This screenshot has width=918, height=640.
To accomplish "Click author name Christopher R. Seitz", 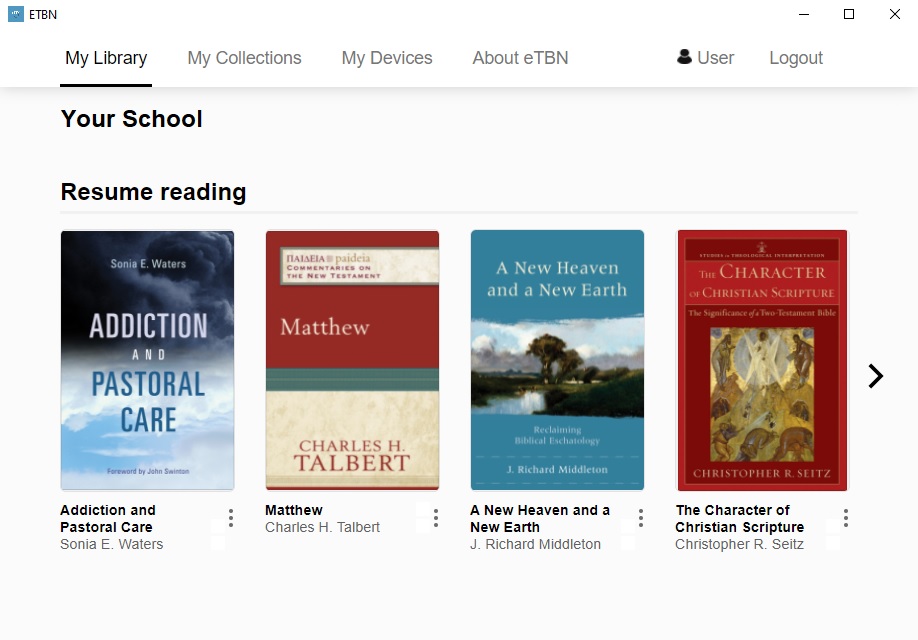I will [x=739, y=544].
